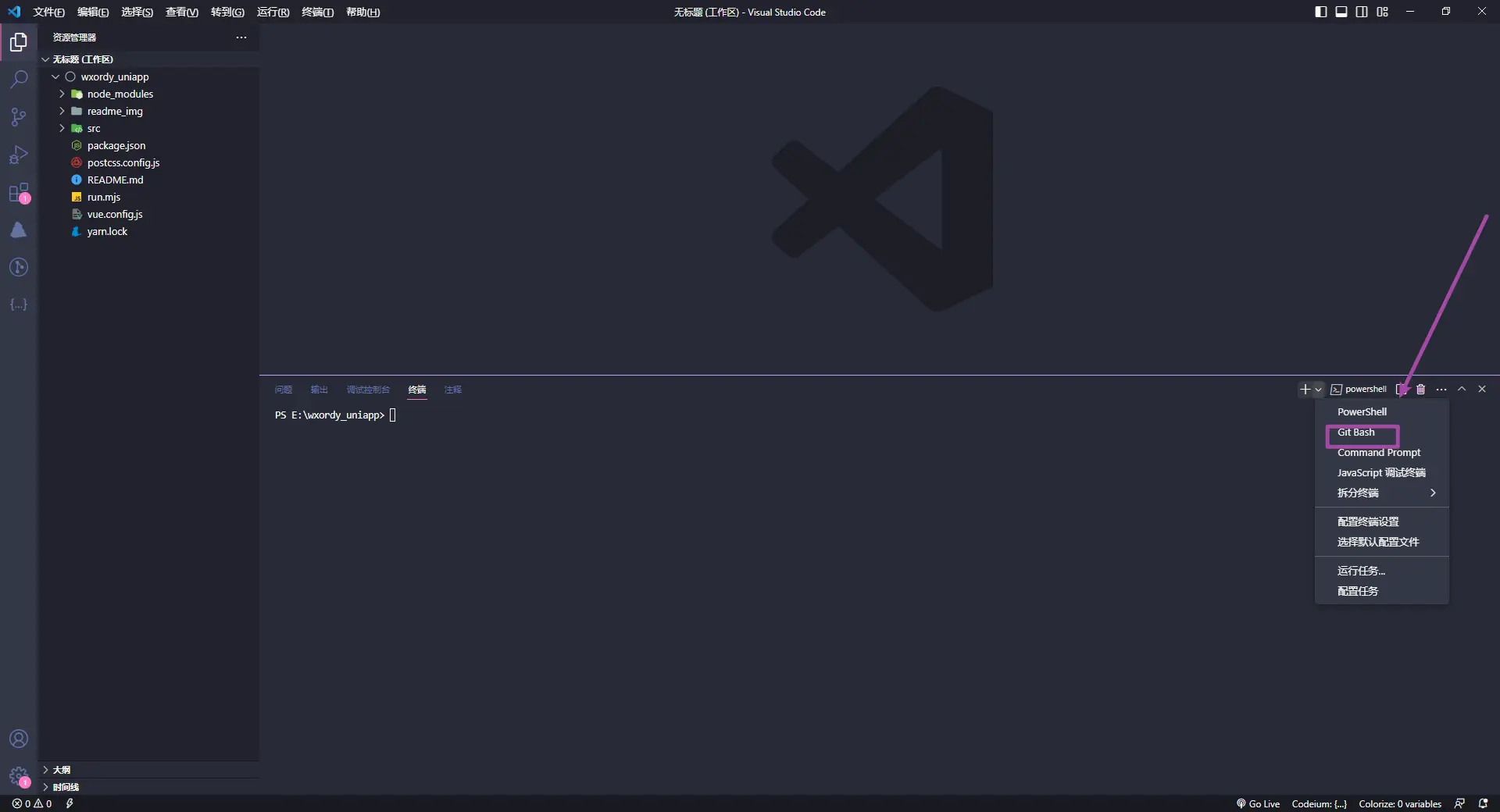This screenshot has width=1500, height=812.
Task: Click Codeium status bar entry
Action: [x=1320, y=803]
